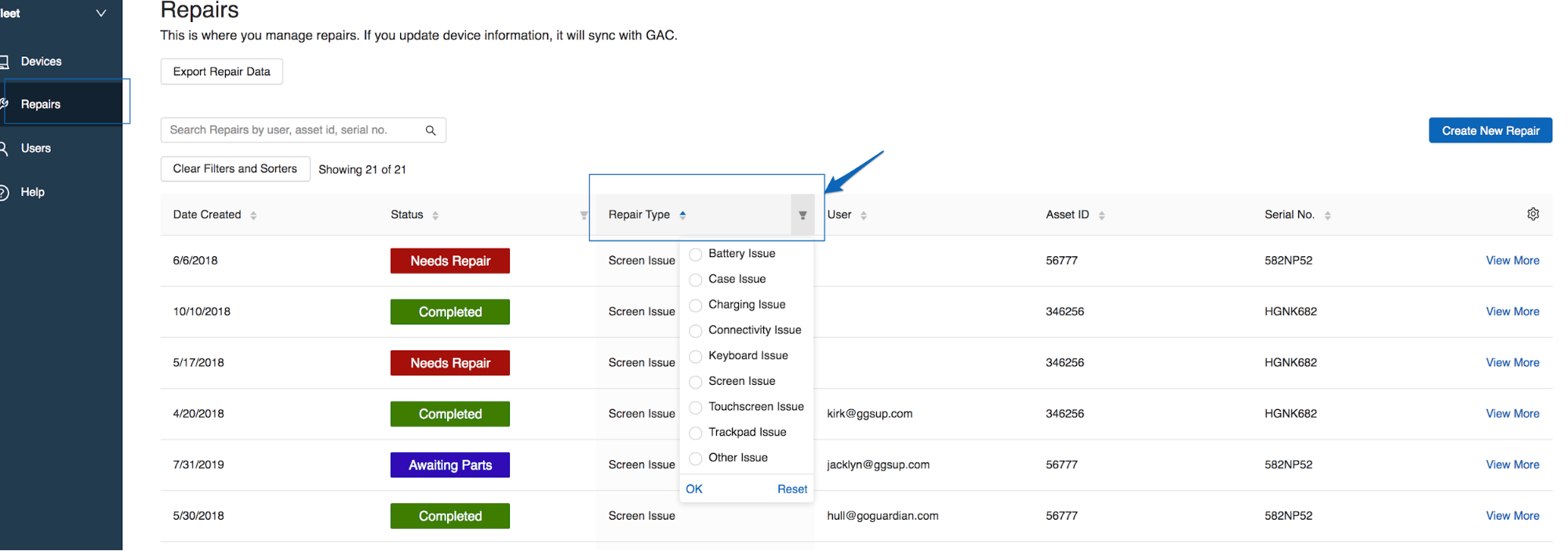This screenshot has width=1568, height=551.
Task: Sort by Asset ID arrows
Action: [1101, 215]
